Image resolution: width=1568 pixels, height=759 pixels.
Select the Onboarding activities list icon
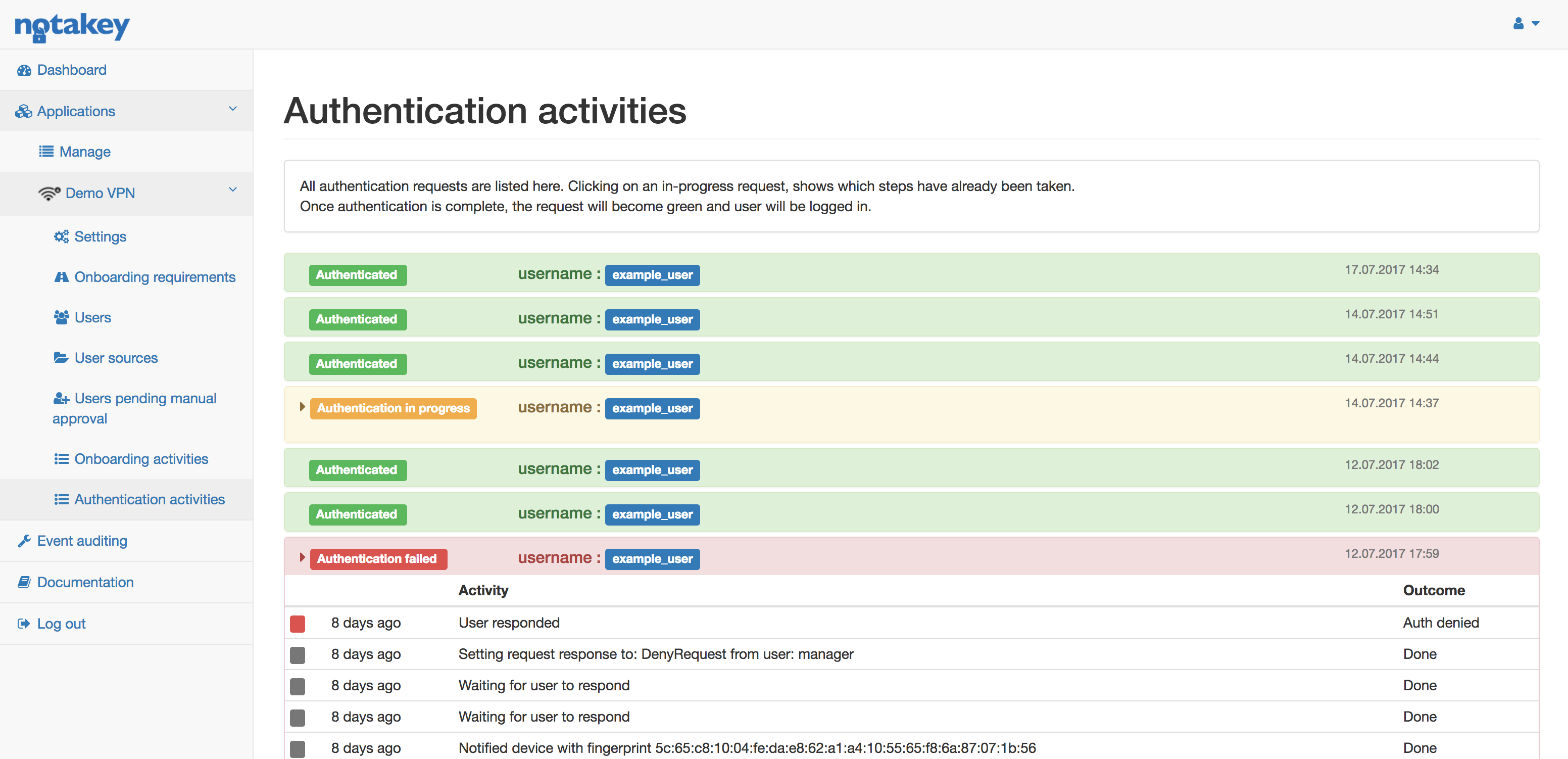(x=61, y=458)
